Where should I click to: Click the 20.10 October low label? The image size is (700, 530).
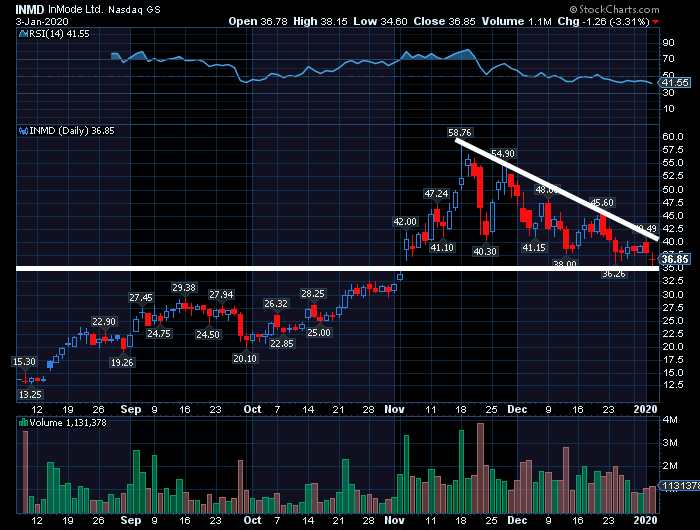(245, 358)
